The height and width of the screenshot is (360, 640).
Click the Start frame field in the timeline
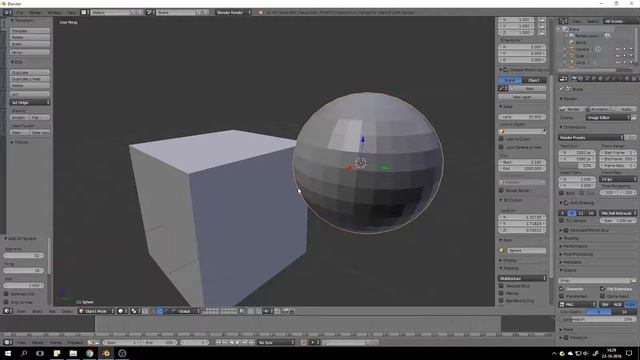[122, 342]
